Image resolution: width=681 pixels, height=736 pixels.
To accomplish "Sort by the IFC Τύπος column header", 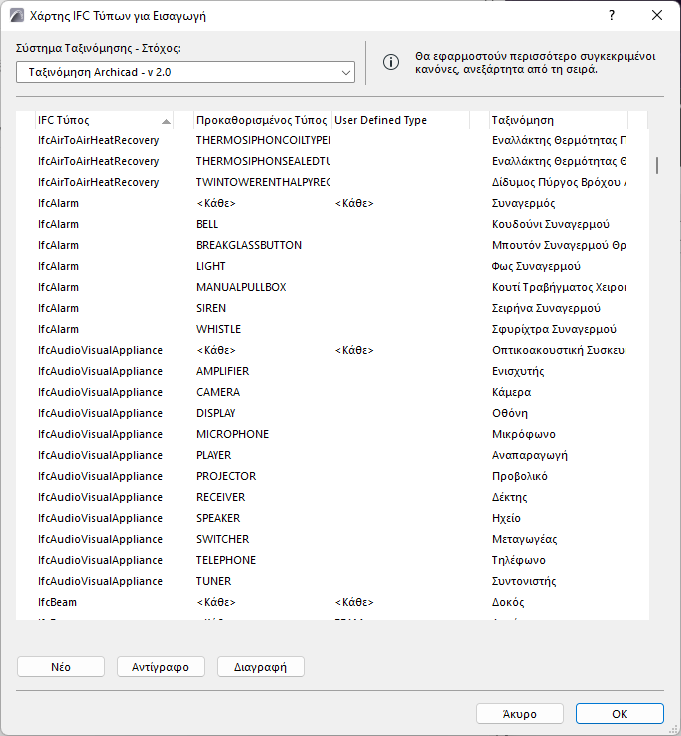I will pos(104,120).
